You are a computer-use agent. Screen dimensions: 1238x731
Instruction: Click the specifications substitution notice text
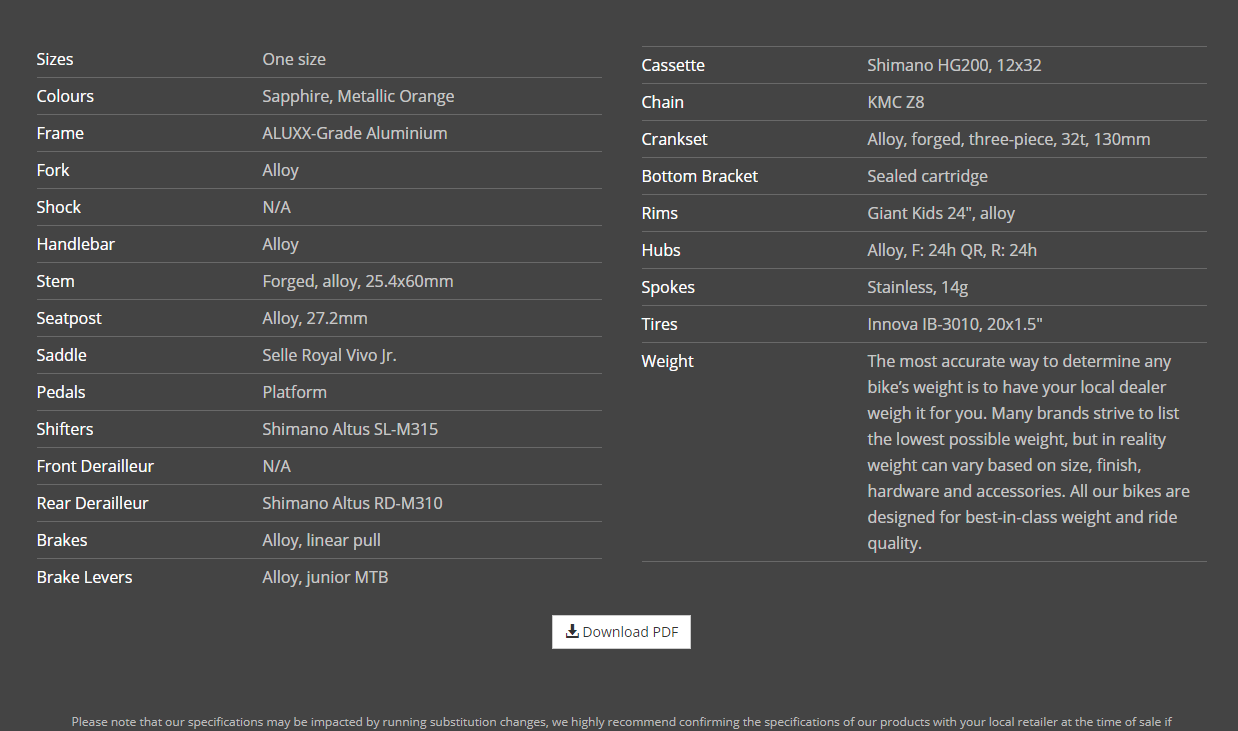[621, 721]
